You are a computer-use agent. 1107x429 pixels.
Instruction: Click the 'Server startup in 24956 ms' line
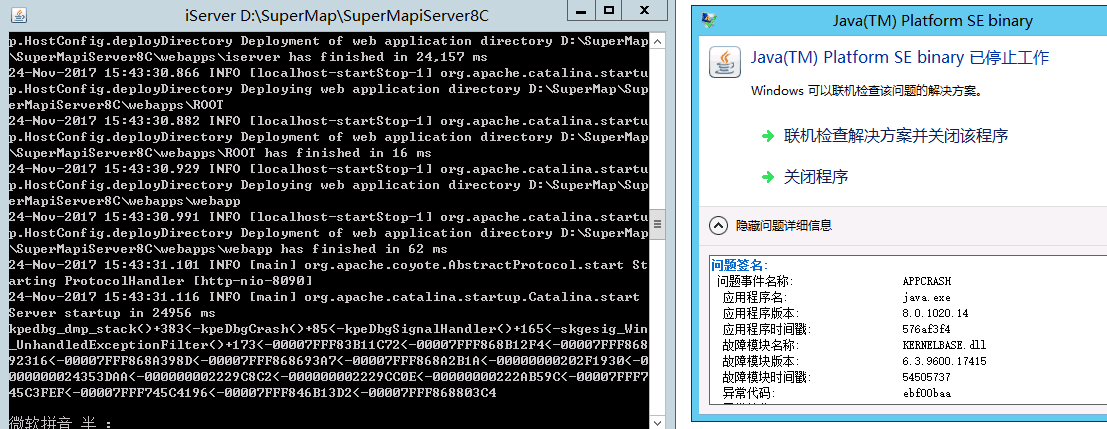pyautogui.click(x=112, y=313)
